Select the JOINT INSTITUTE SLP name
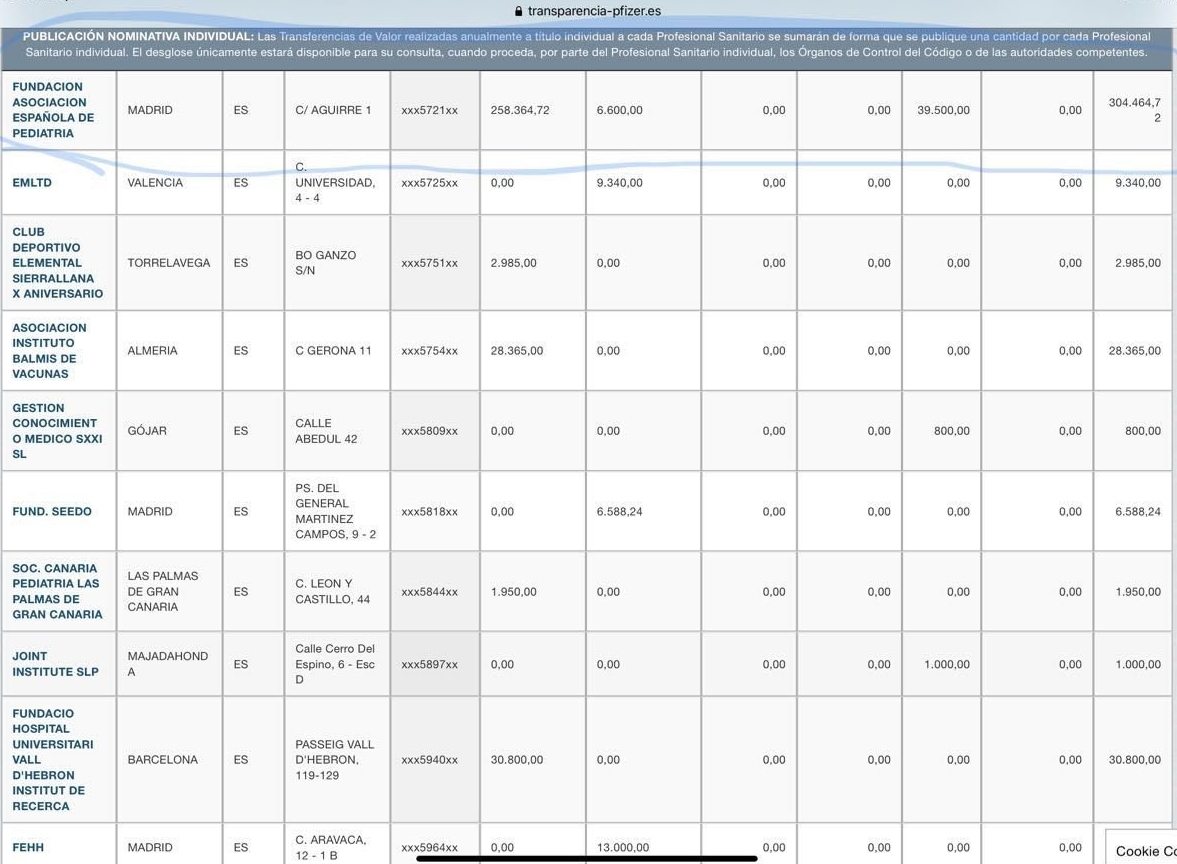1177x864 pixels. coord(56,664)
